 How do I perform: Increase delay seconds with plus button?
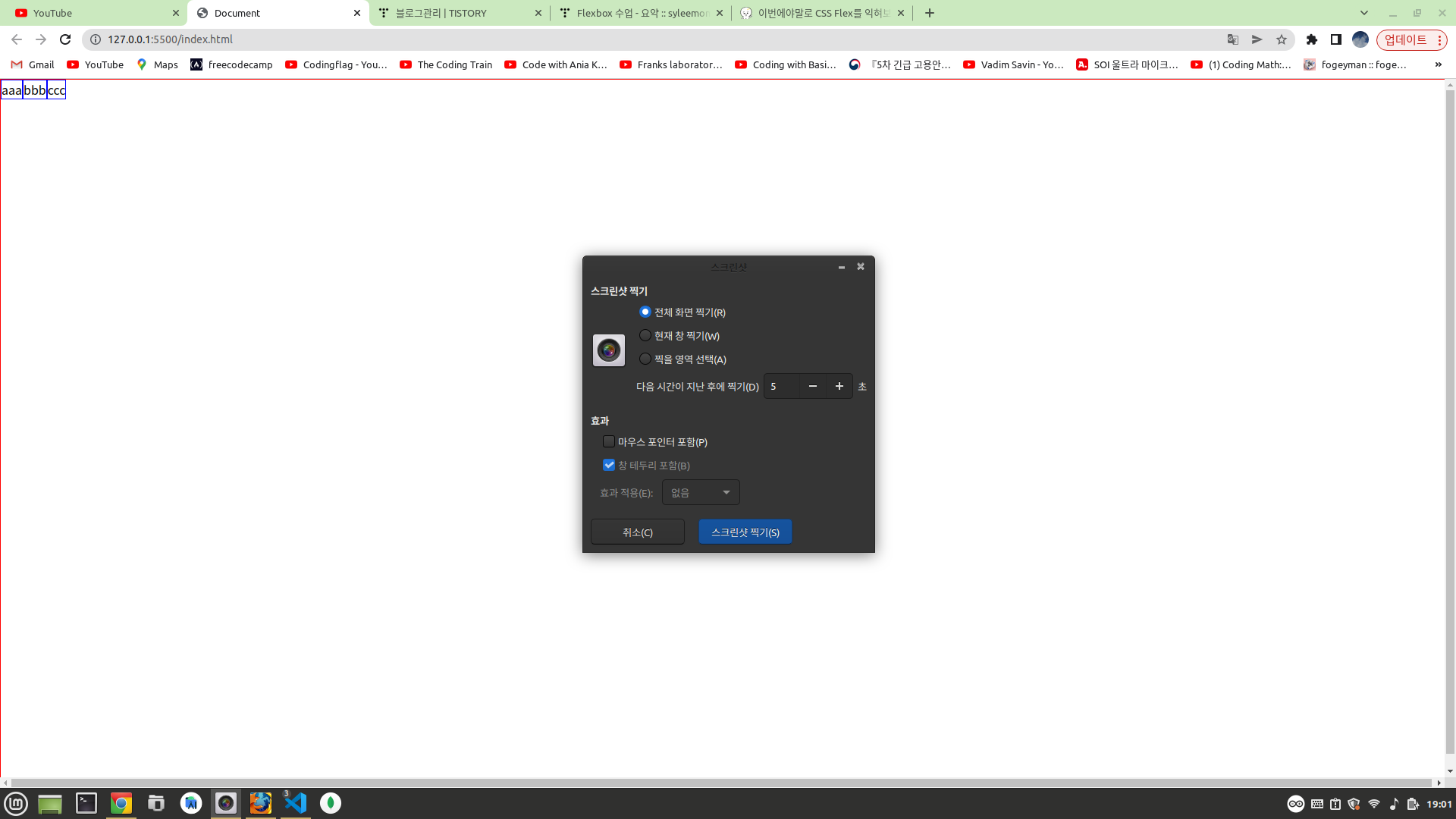pos(839,386)
